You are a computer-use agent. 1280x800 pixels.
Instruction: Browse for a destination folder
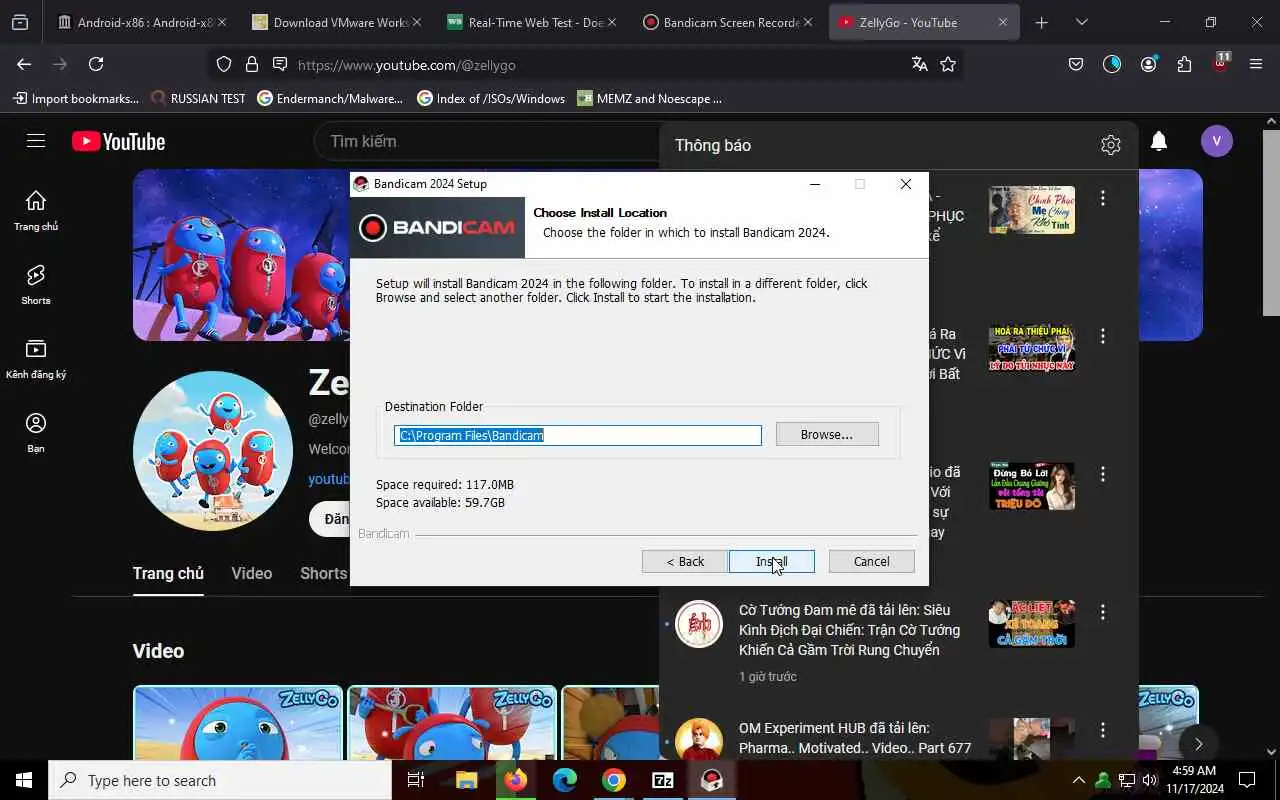click(x=827, y=434)
